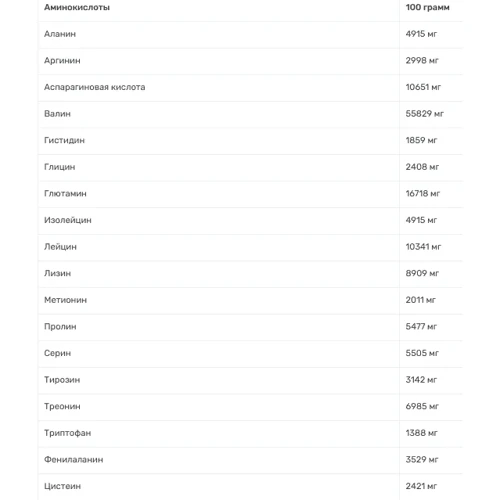This screenshot has width=500, height=500.
Task: Select the Изолейцин row label
Action: [x=68, y=220]
